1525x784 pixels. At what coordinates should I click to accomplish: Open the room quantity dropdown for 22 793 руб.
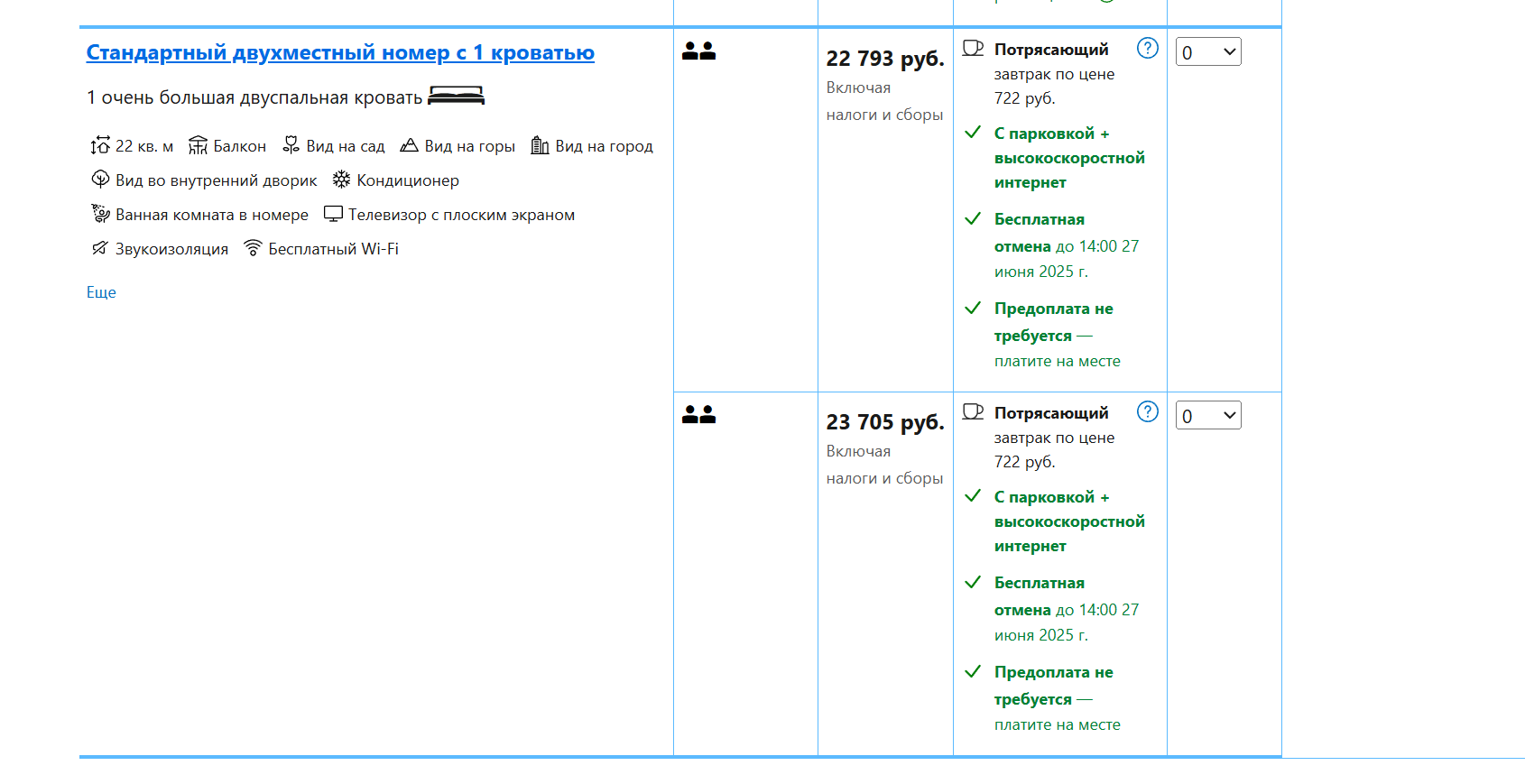[x=1208, y=51]
